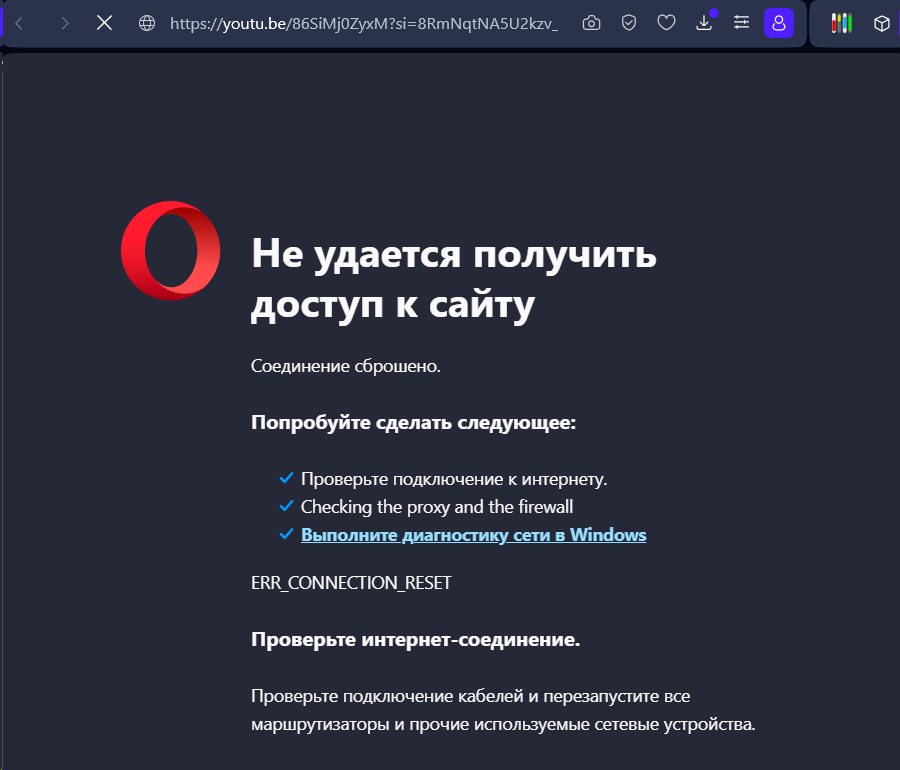Take a snapshot with the camera icon

click(x=591, y=23)
